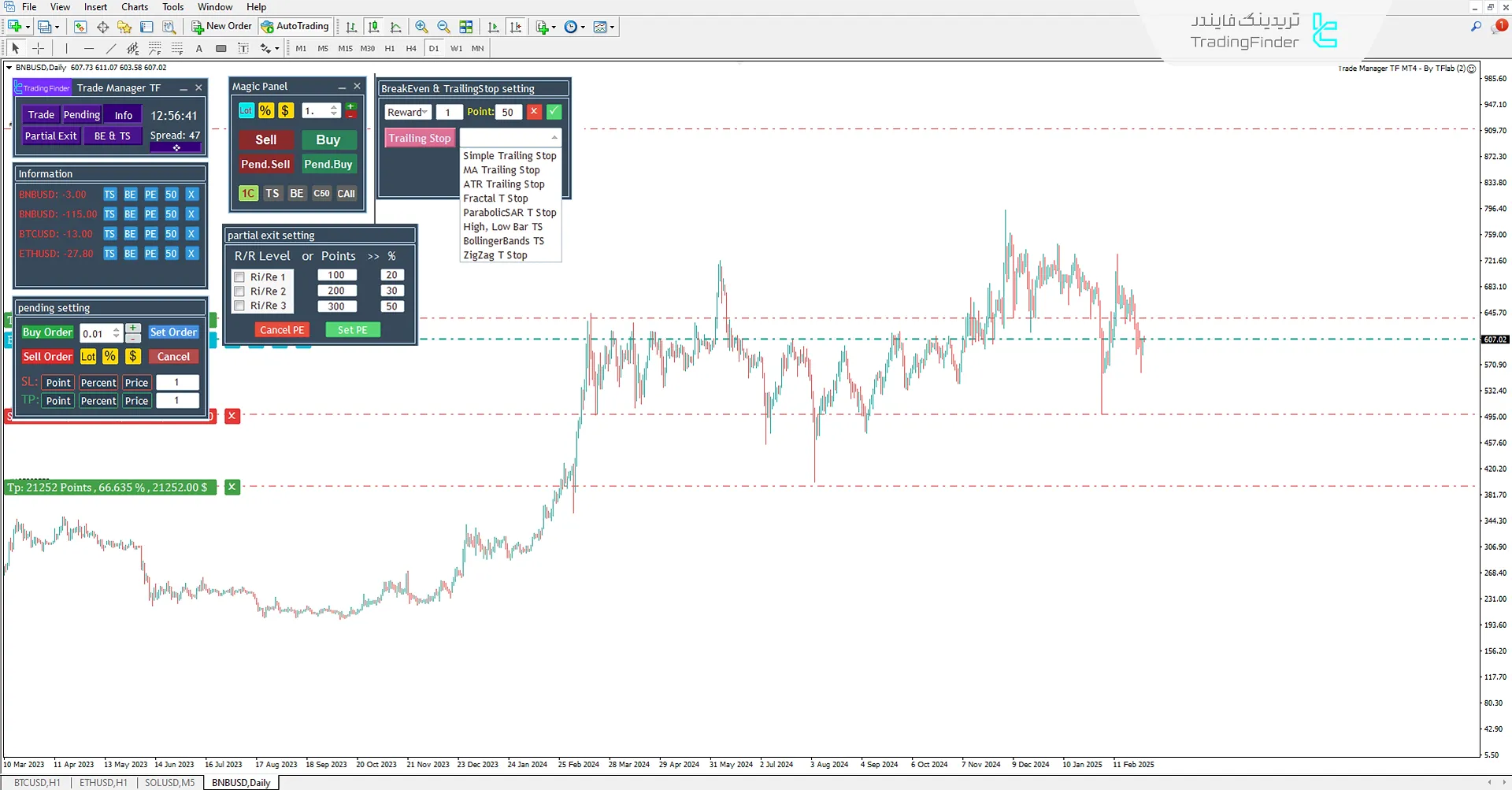Select the arrow cursor tool
1512x790 pixels.
[x=14, y=48]
